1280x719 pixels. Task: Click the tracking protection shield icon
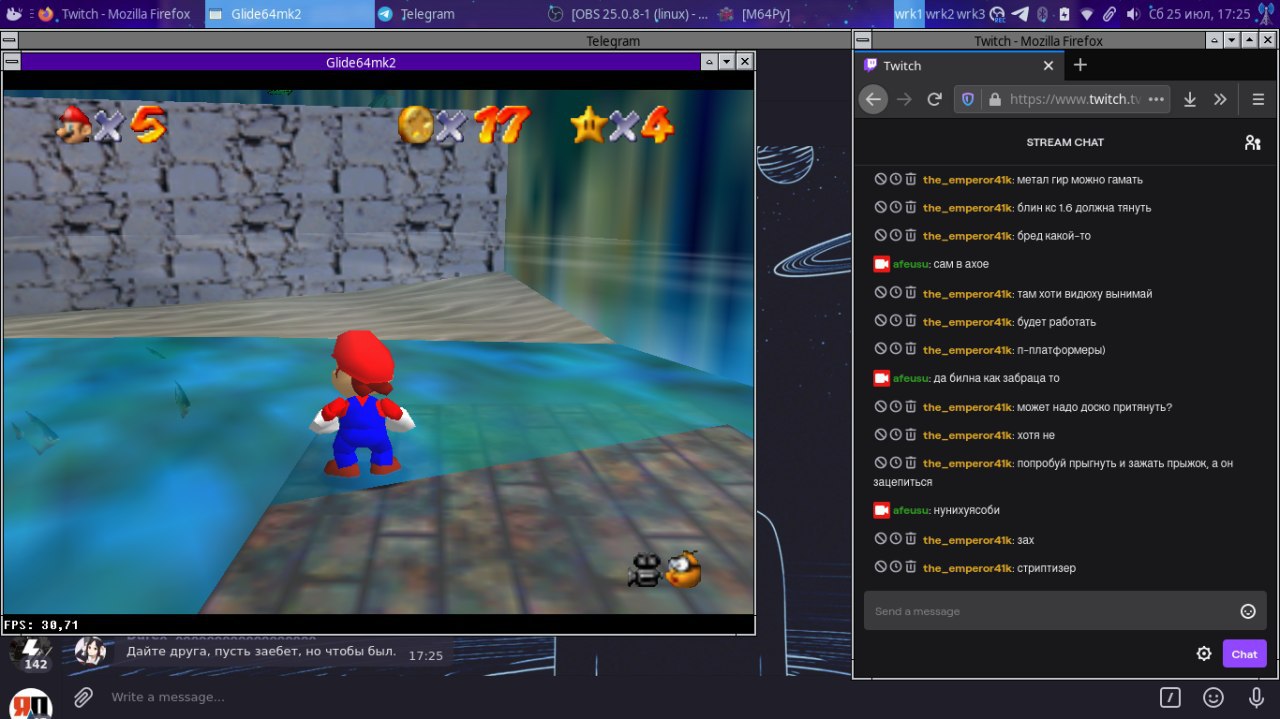[x=968, y=99]
